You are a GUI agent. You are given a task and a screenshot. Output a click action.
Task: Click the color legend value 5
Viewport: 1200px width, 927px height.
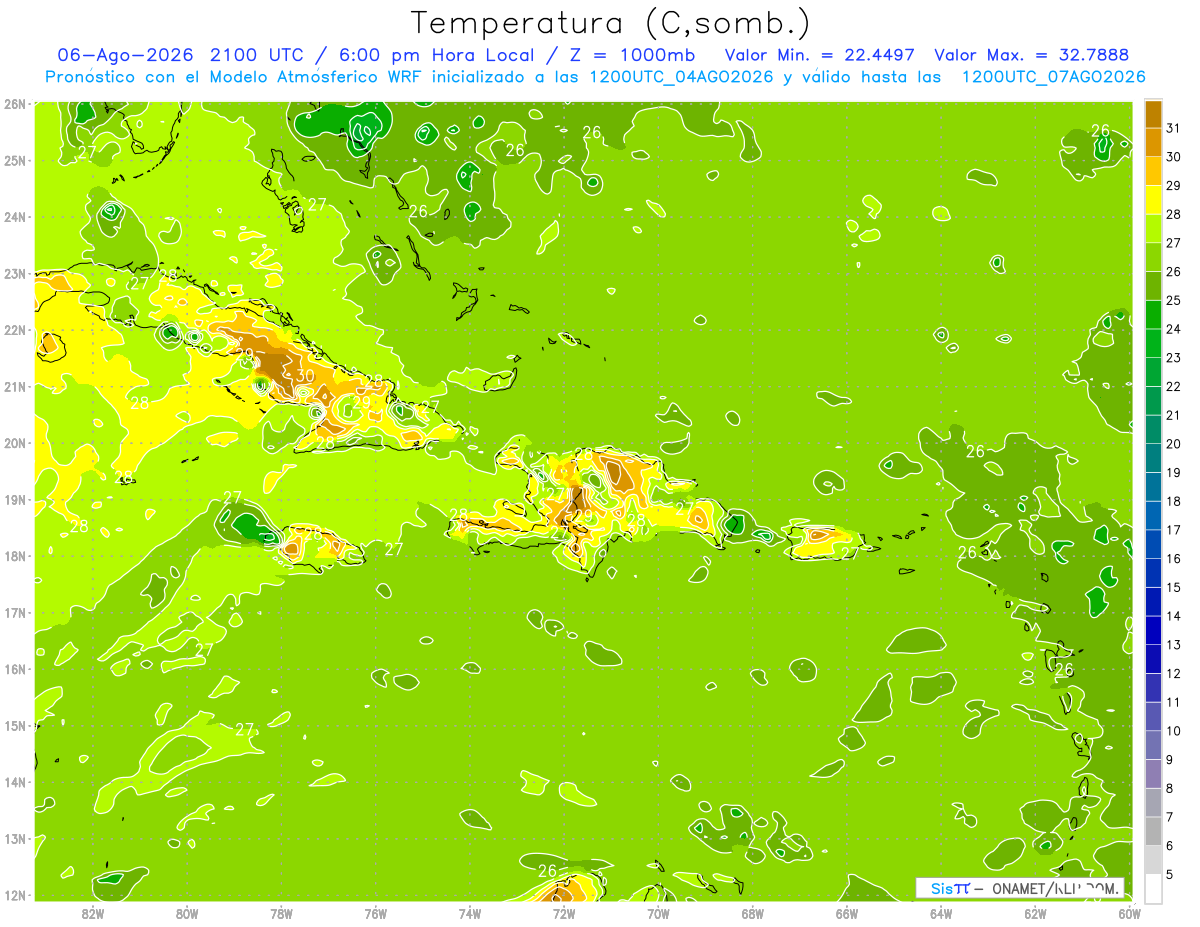tap(1170, 874)
